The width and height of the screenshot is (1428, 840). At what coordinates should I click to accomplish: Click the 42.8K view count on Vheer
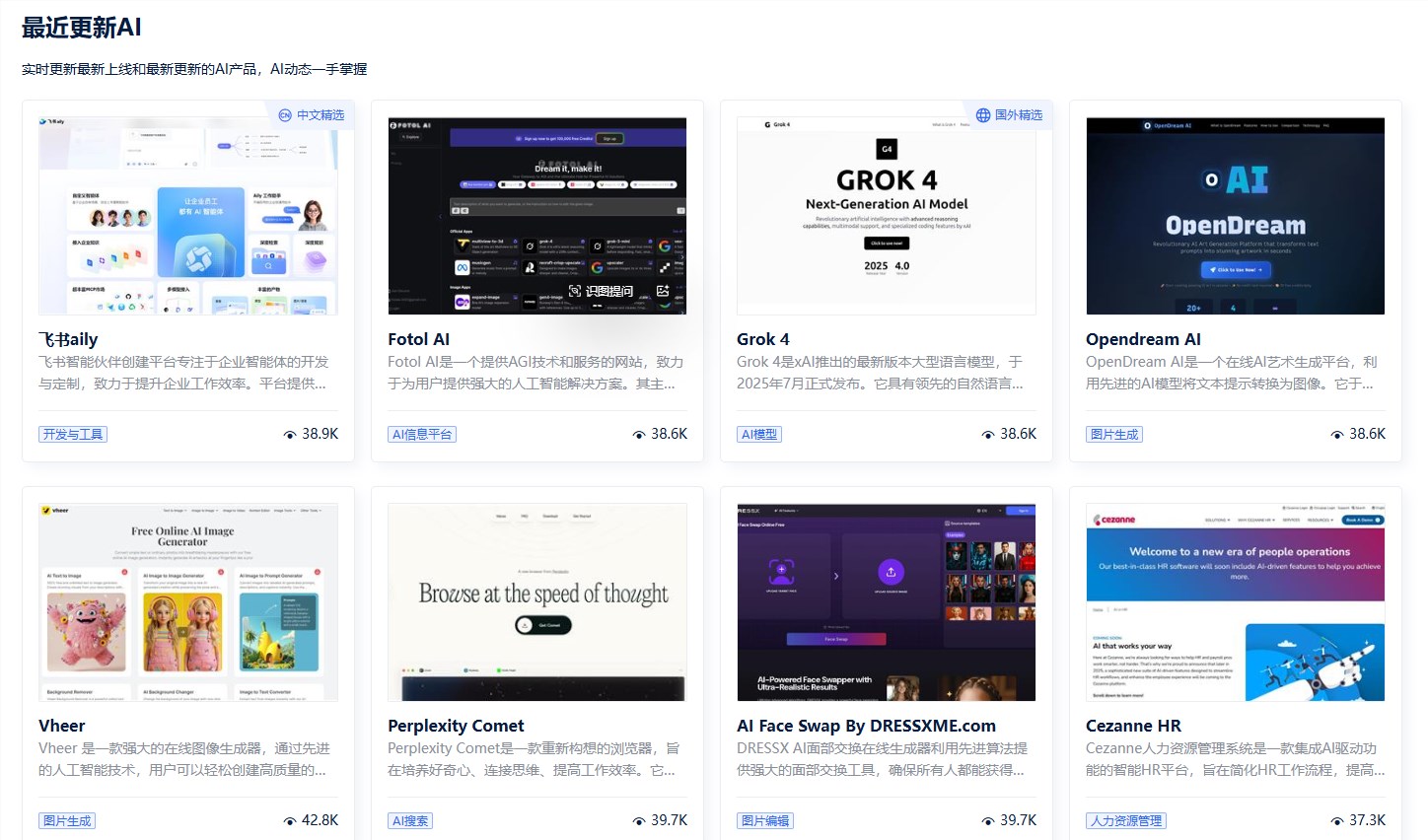[x=321, y=820]
